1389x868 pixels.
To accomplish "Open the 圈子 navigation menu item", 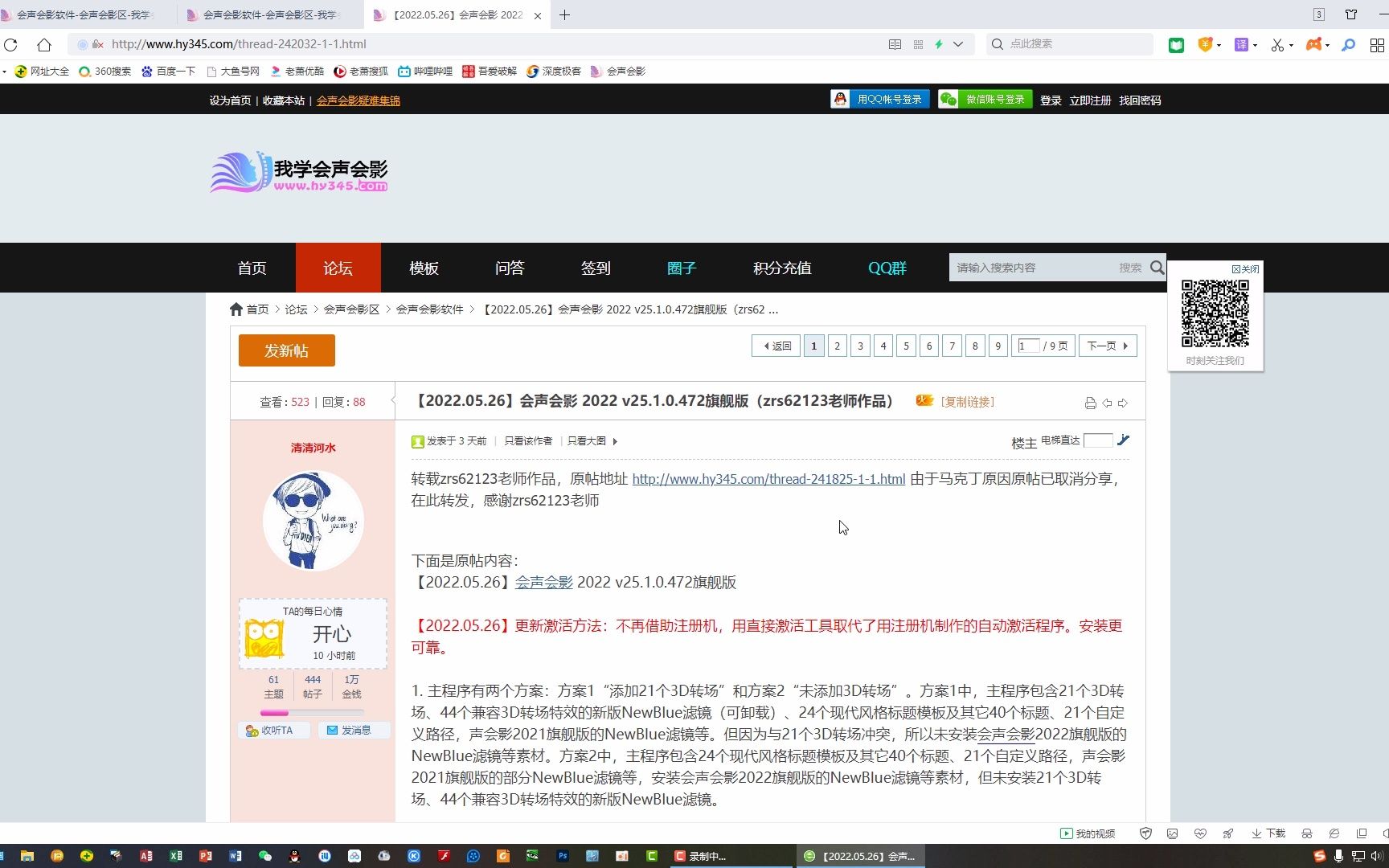I will tap(682, 268).
